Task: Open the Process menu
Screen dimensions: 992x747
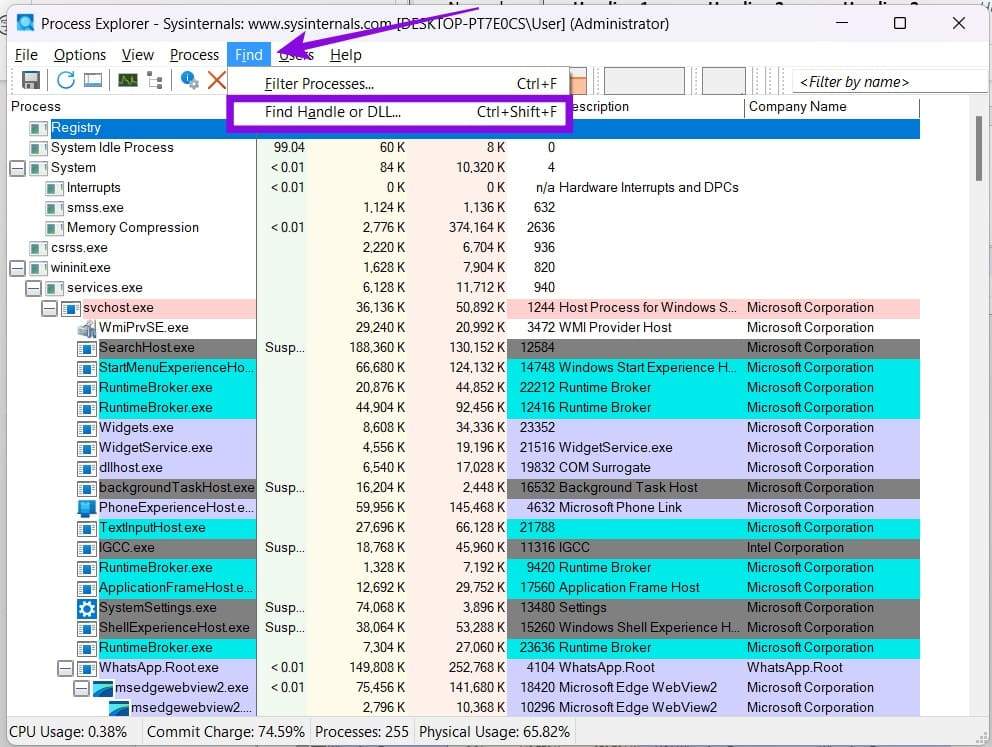Action: (x=194, y=55)
